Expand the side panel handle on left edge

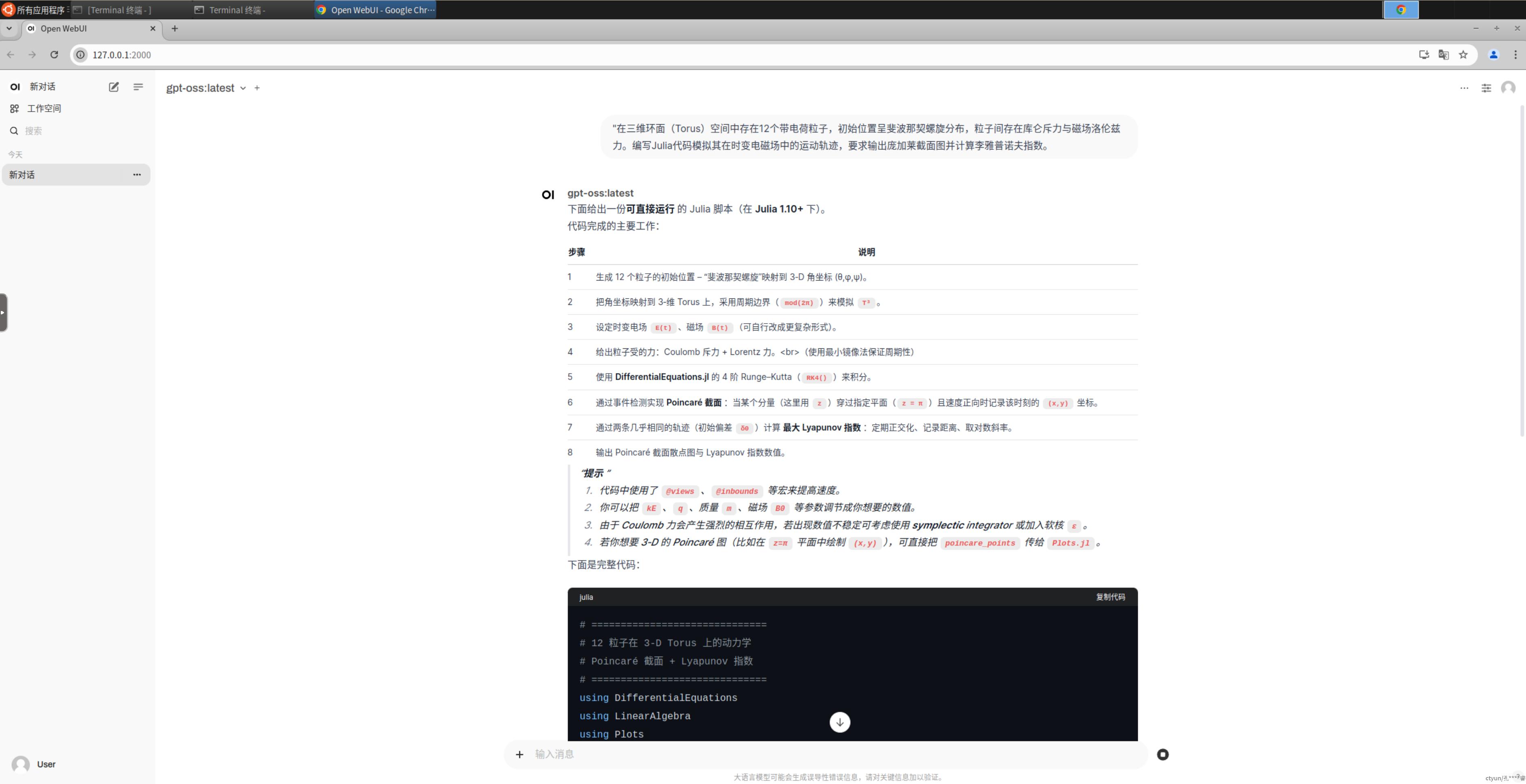[3, 312]
